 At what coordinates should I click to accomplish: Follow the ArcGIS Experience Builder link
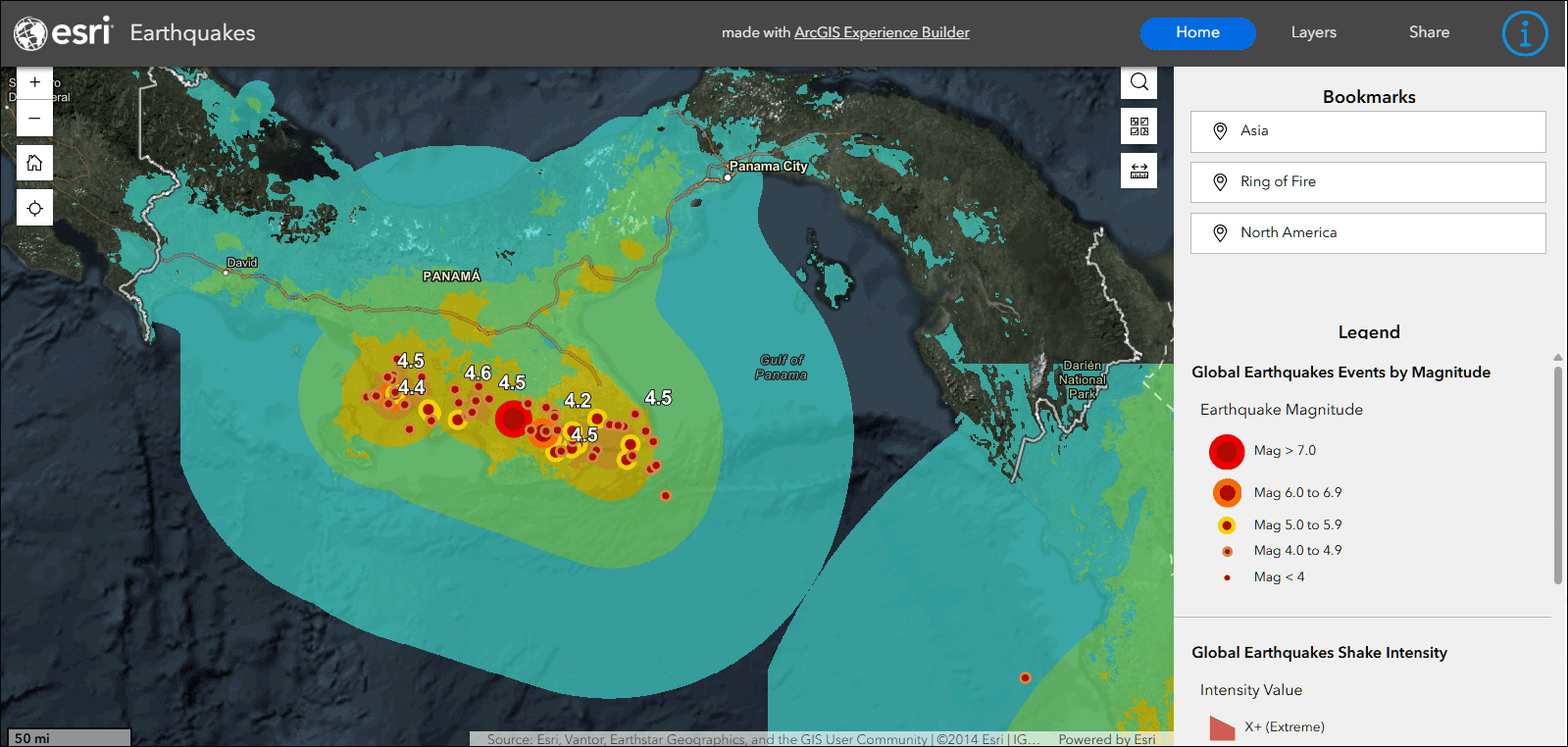pyautogui.click(x=882, y=32)
